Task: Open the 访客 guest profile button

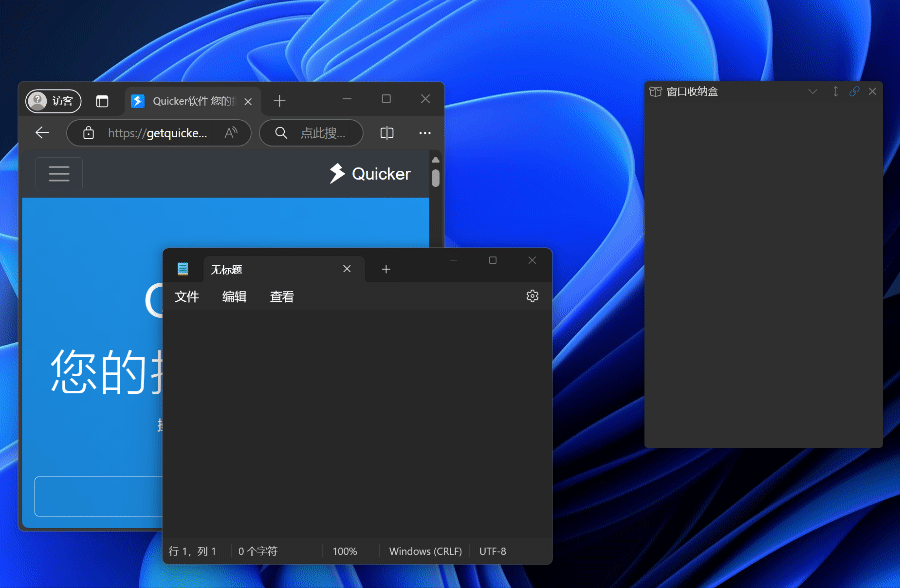Action: (x=53, y=101)
